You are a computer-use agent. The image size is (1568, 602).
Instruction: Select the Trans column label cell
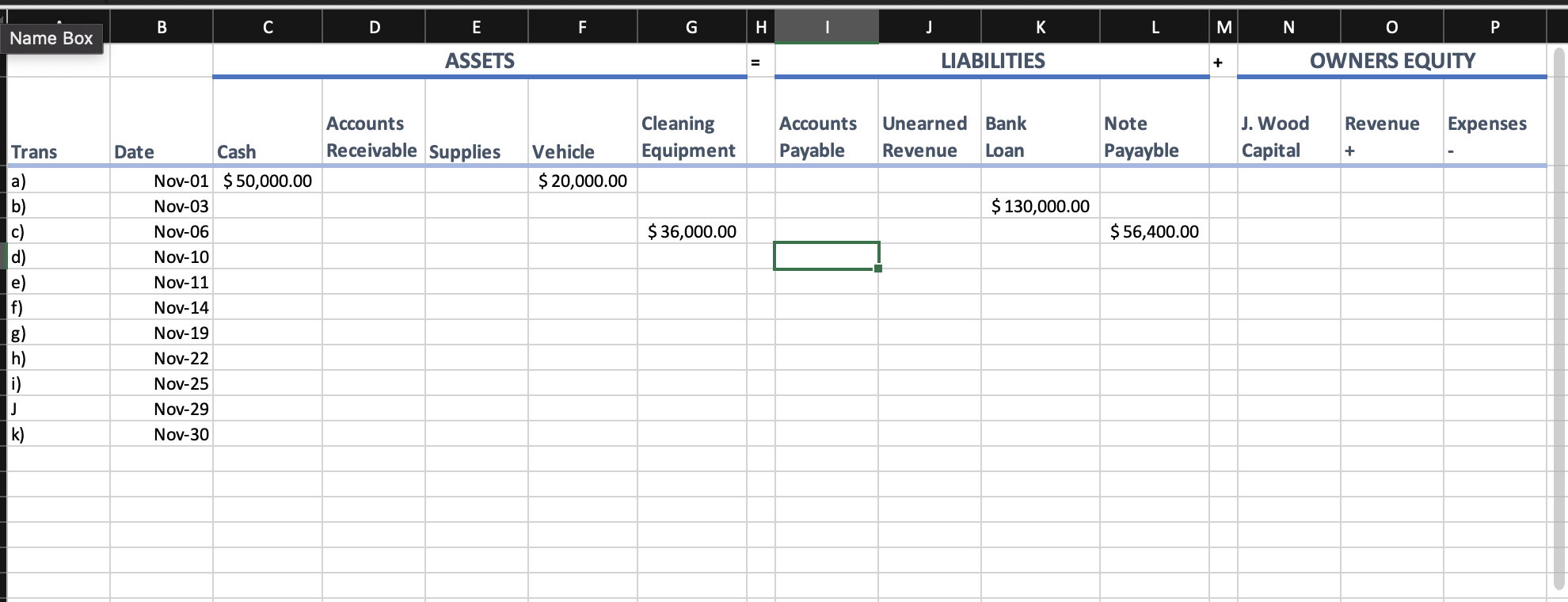(x=59, y=122)
